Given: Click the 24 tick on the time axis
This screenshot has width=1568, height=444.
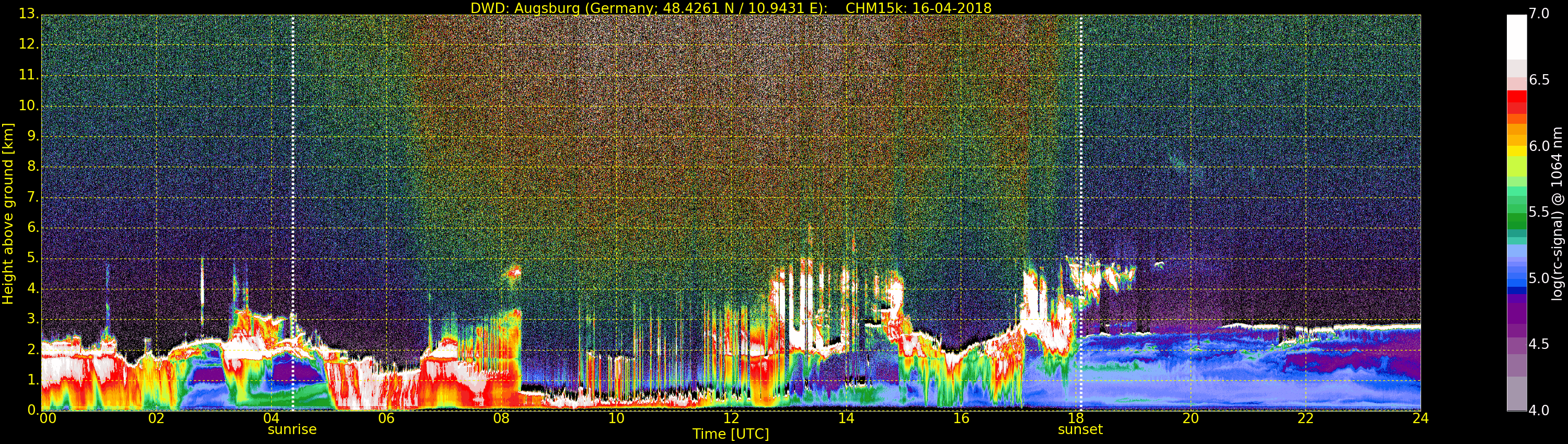Looking at the screenshot, I should coord(1420,418).
